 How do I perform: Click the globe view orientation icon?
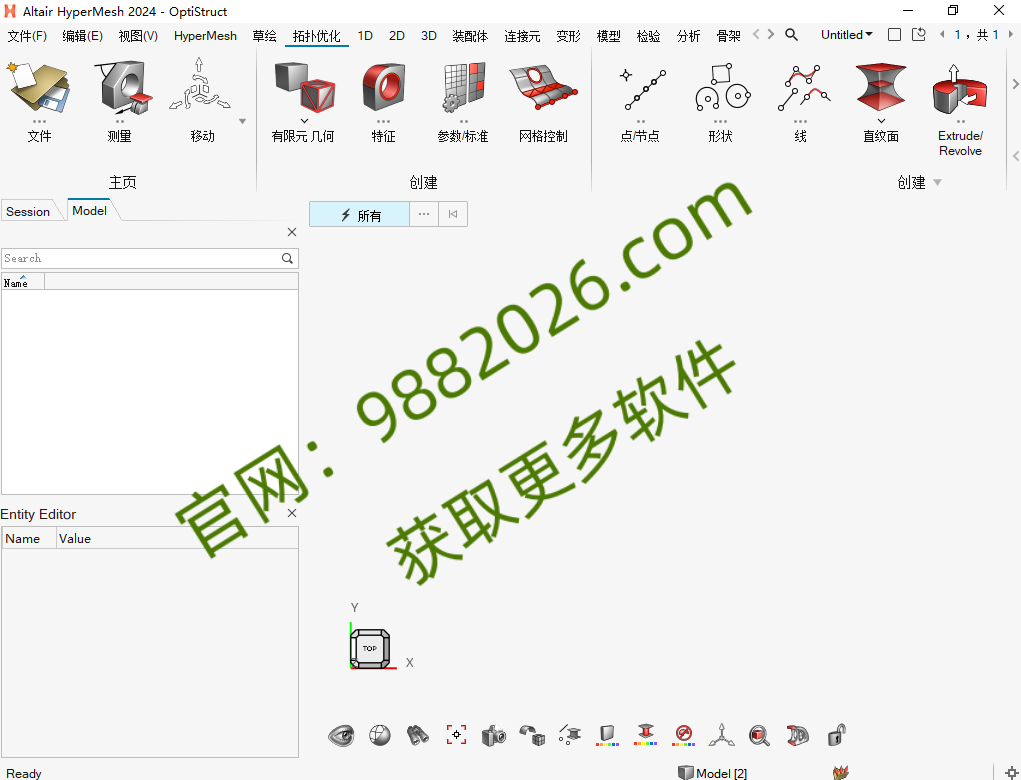click(380, 736)
